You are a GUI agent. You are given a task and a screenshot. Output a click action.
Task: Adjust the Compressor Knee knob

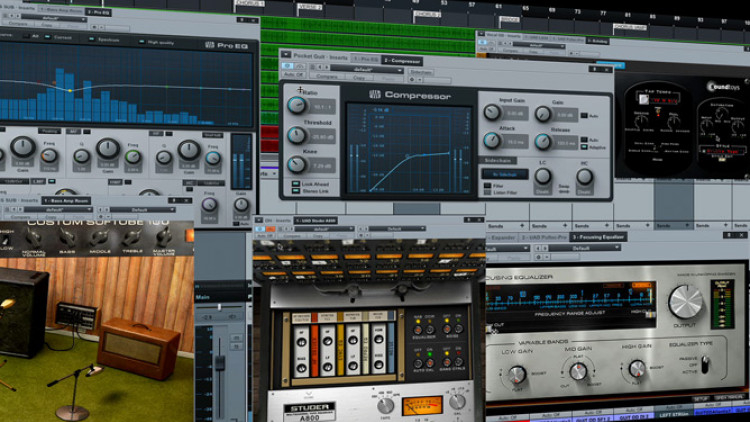click(x=297, y=165)
